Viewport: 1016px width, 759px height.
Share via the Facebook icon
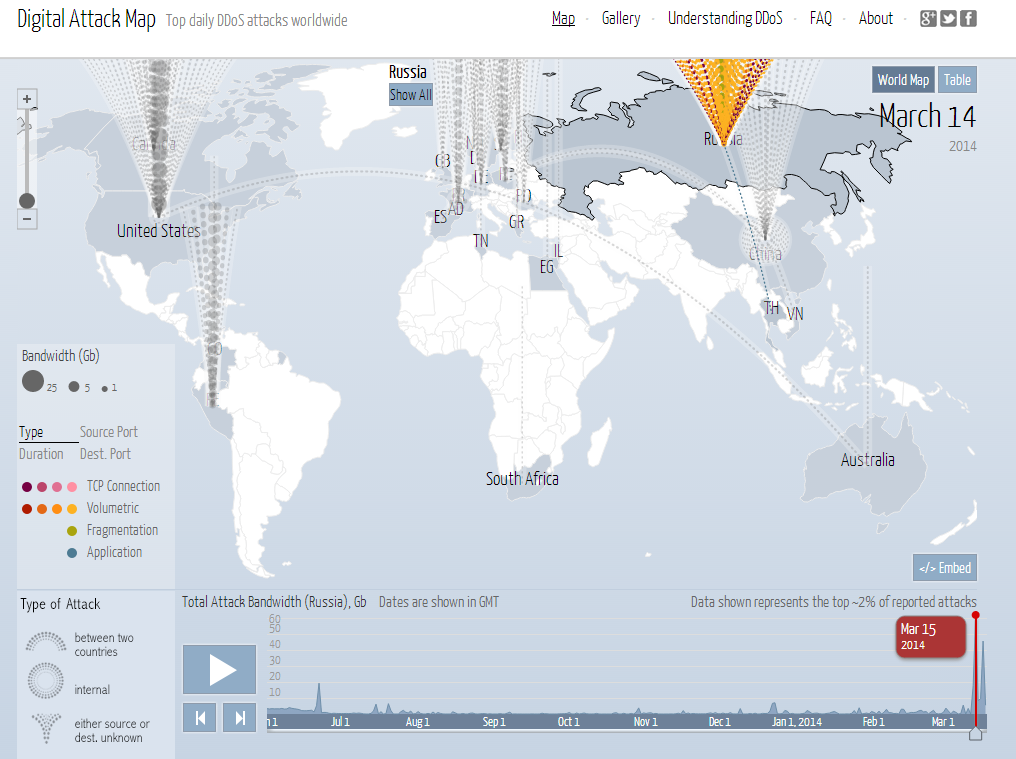pyautogui.click(x=968, y=19)
